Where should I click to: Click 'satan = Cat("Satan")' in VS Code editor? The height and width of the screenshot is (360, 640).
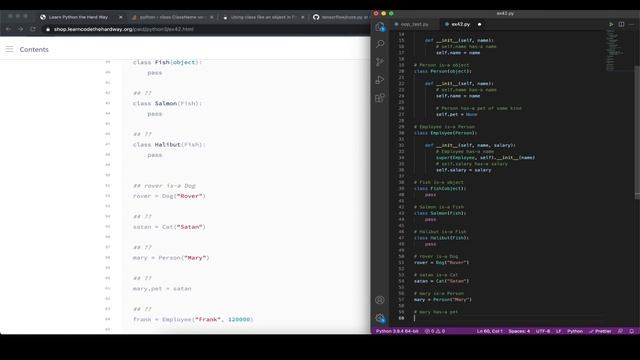[441, 281]
